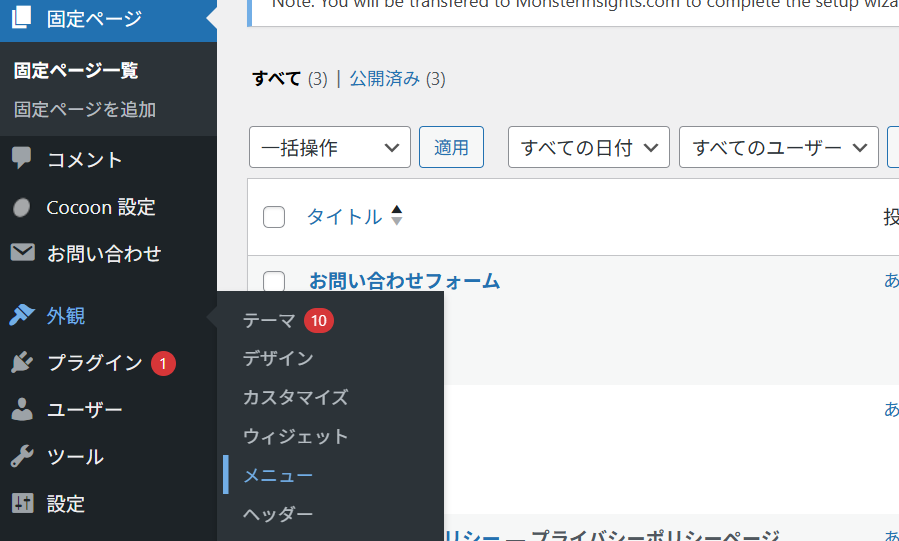This screenshot has height=541, width=899.
Task: Open the 一括操作 bulk actions dropdown
Action: pyautogui.click(x=329, y=148)
